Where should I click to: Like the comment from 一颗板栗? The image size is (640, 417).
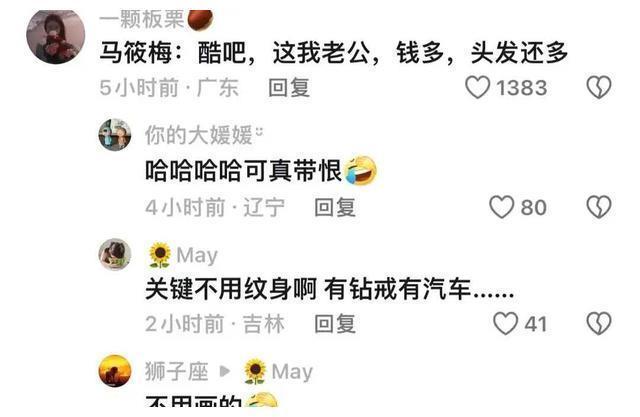pos(478,87)
